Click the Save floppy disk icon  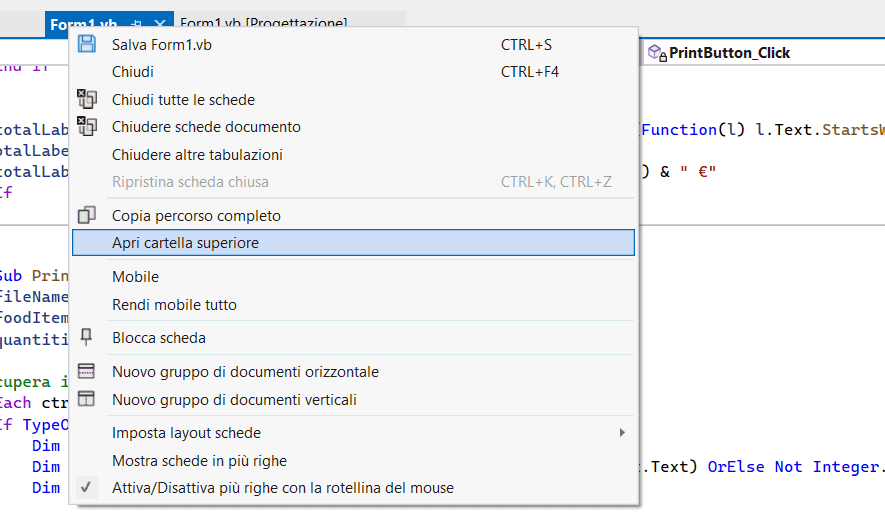tap(87, 44)
